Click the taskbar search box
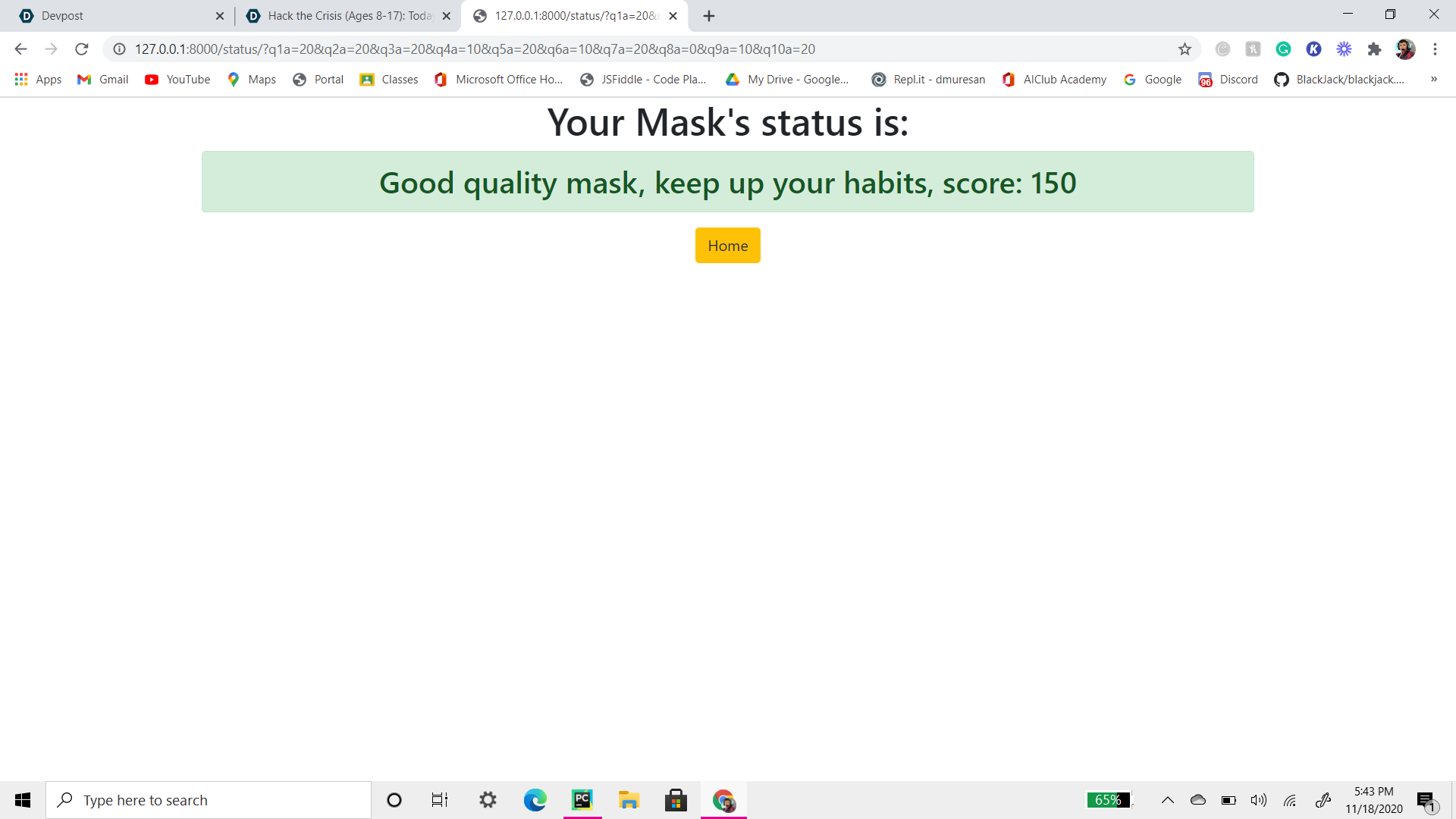1456x819 pixels. (209, 800)
